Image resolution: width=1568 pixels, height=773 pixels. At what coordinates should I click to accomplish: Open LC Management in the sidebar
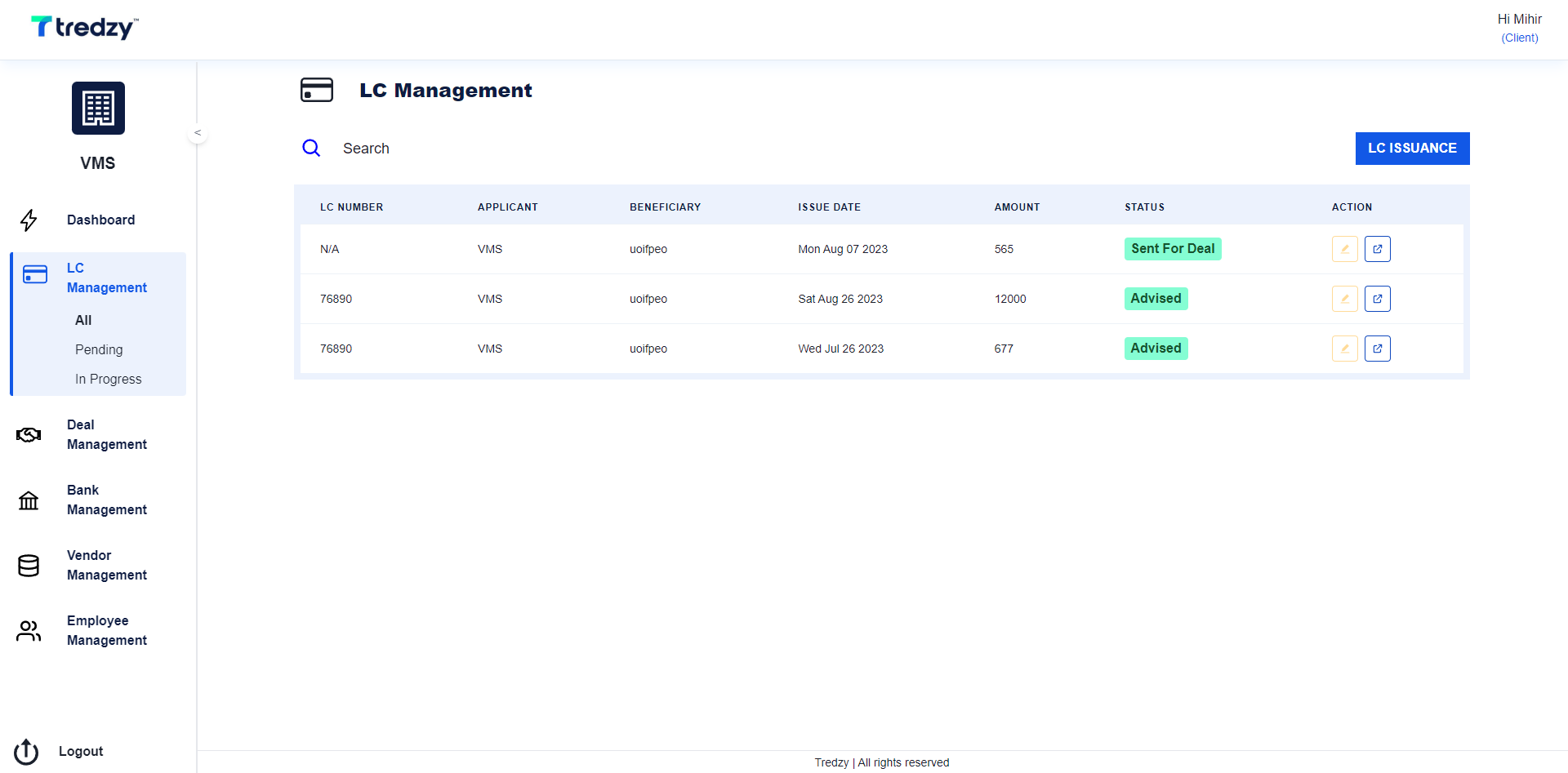107,278
